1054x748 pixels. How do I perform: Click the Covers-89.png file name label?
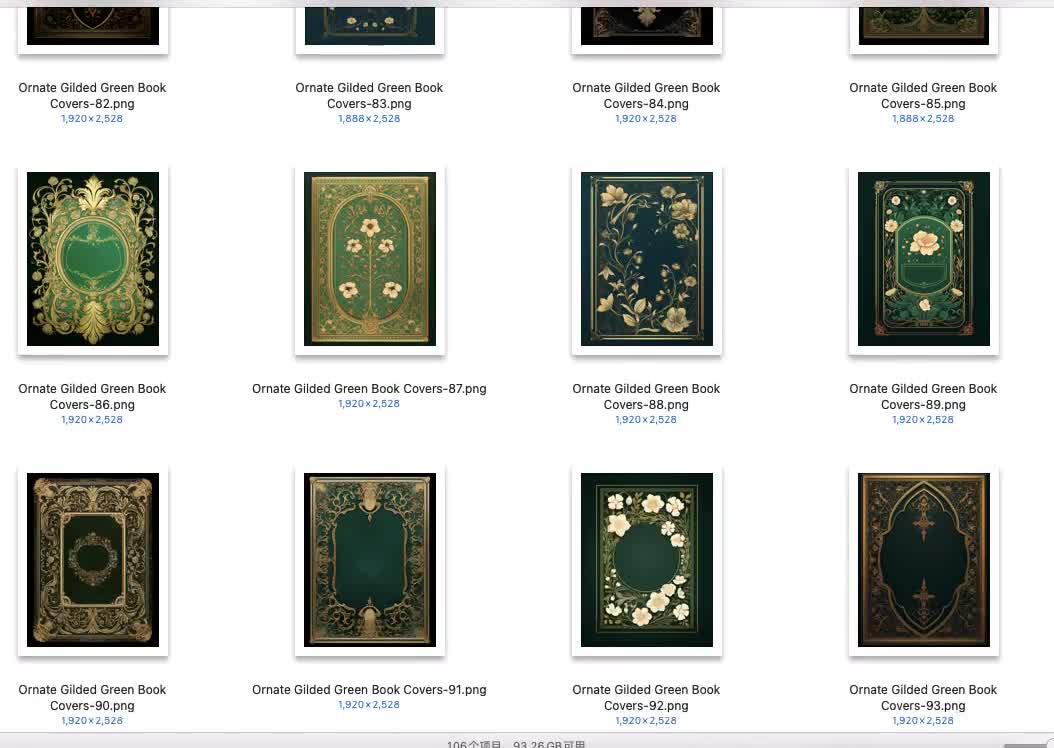(923, 397)
